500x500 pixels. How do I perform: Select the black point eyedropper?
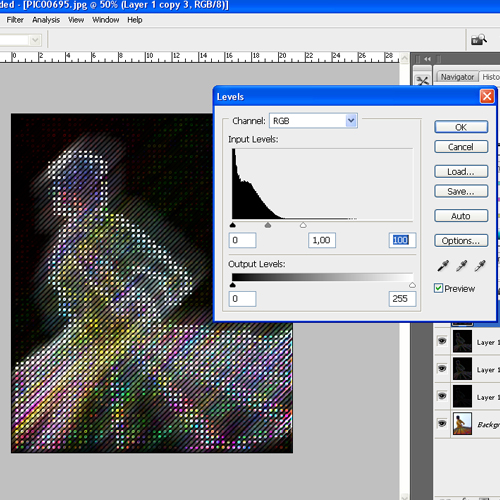[x=443, y=266]
